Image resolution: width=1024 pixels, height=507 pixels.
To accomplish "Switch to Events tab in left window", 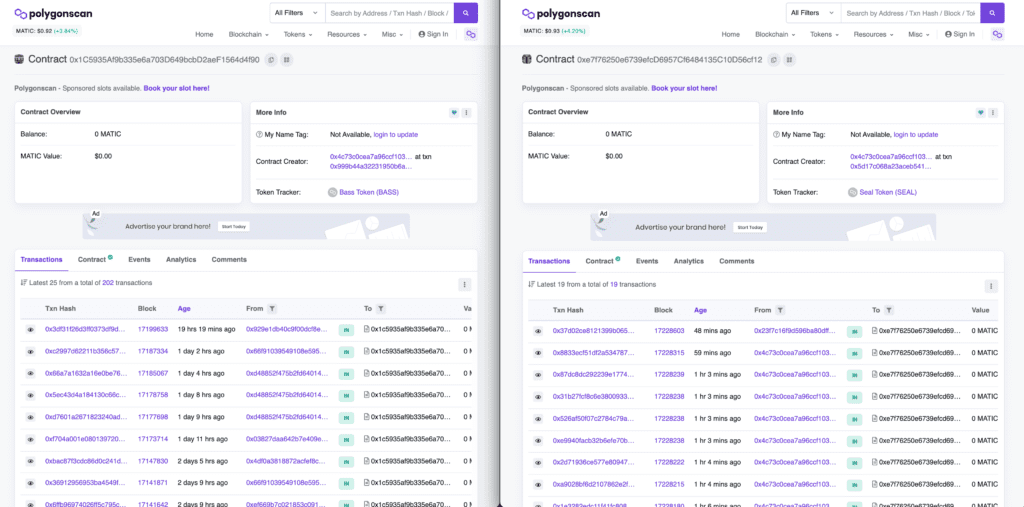I will pyautogui.click(x=139, y=259).
